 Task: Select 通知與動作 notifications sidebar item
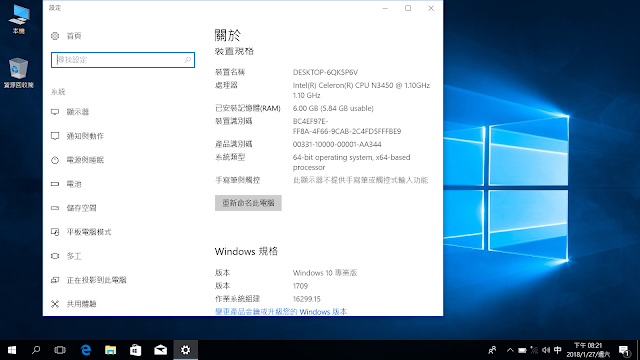point(85,136)
